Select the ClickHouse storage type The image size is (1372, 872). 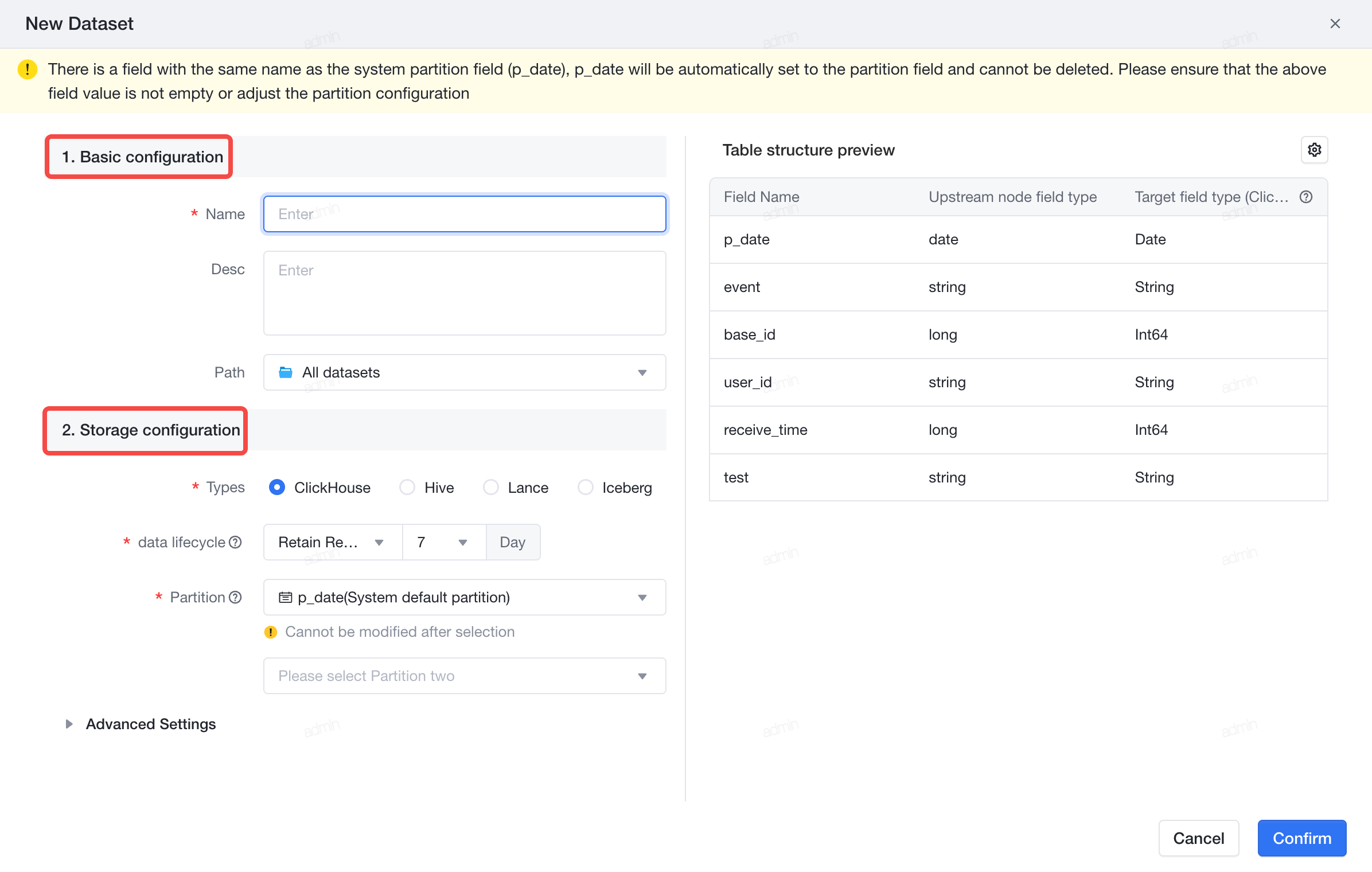(x=319, y=487)
